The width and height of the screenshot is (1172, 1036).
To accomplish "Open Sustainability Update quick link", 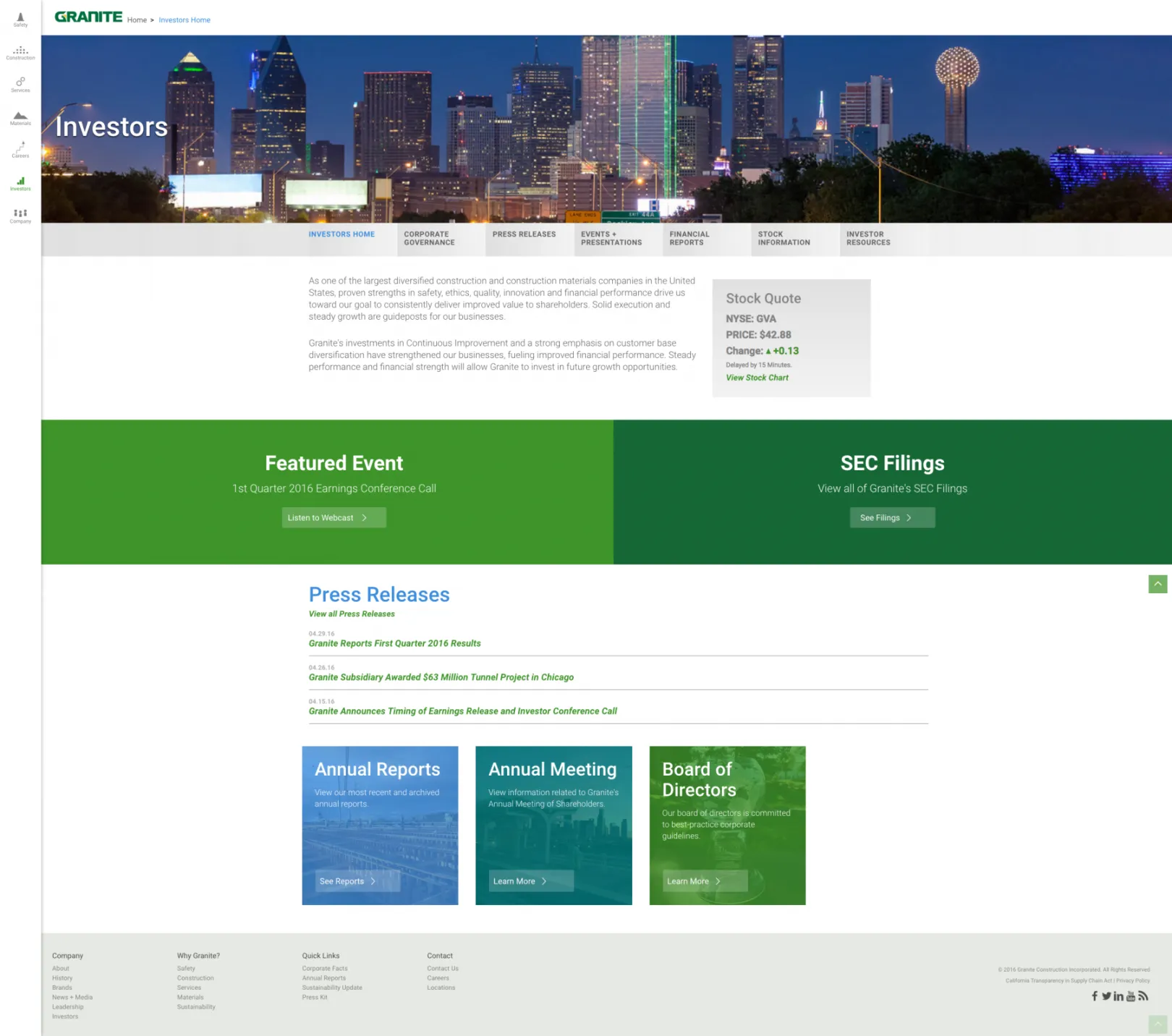I will coord(332,988).
